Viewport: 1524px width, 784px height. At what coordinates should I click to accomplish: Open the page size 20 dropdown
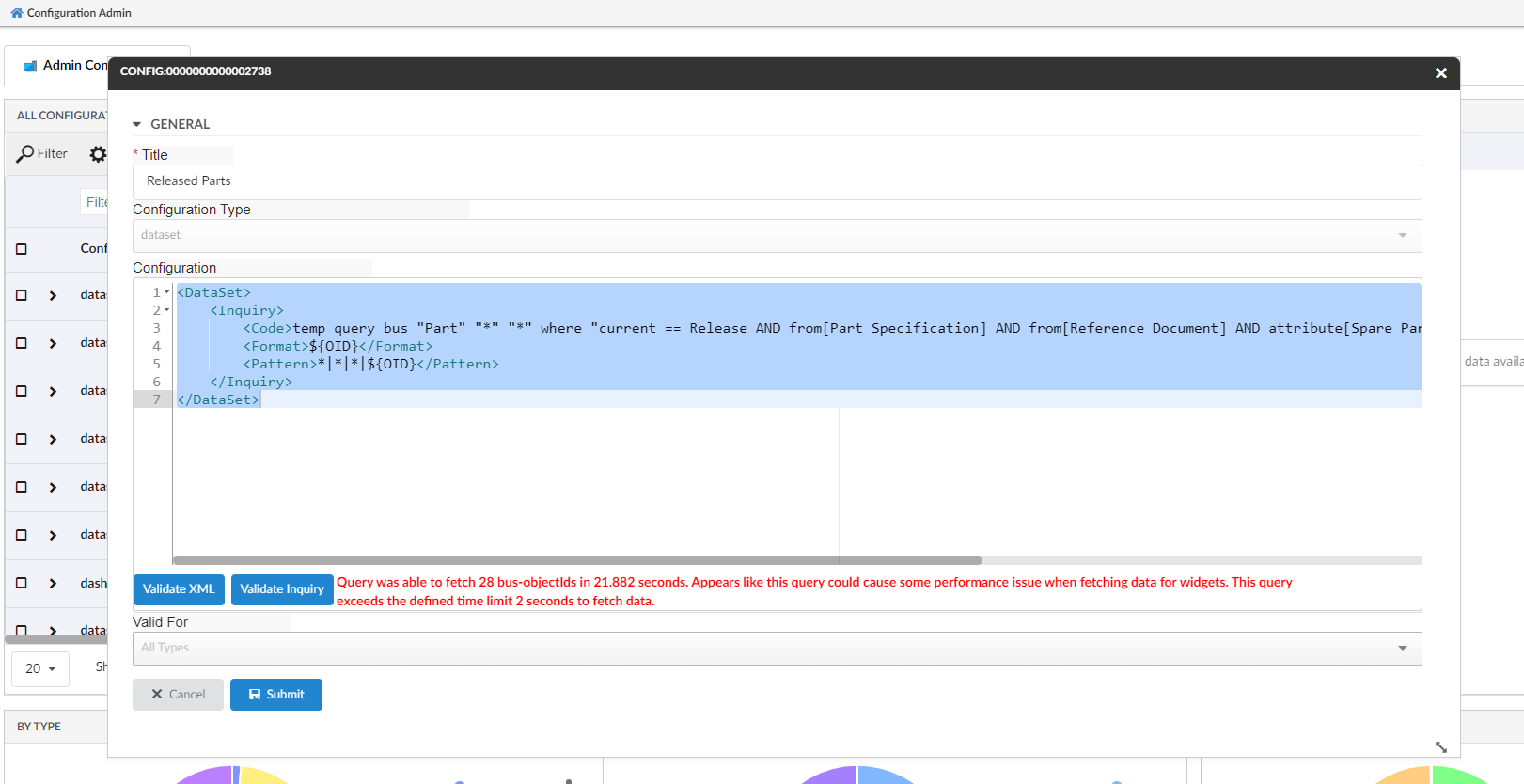click(x=40, y=668)
